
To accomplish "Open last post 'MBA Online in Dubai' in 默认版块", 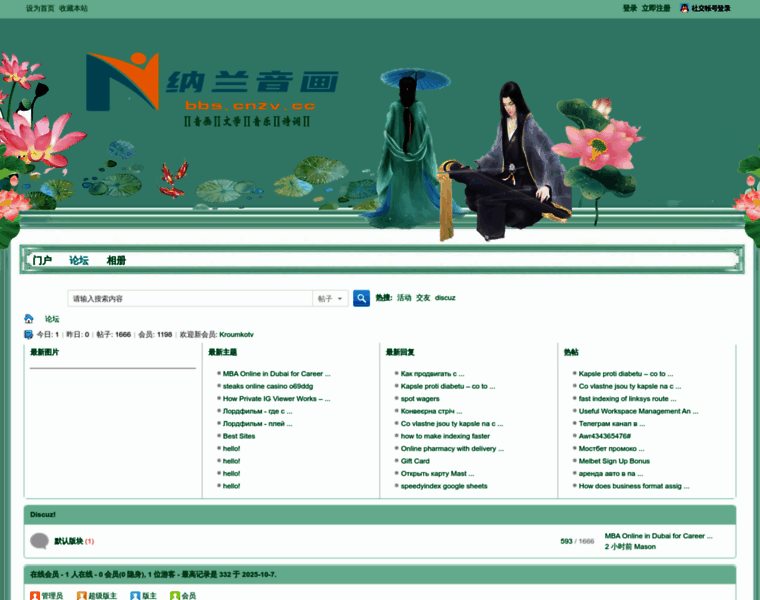I will pyautogui.click(x=658, y=536).
